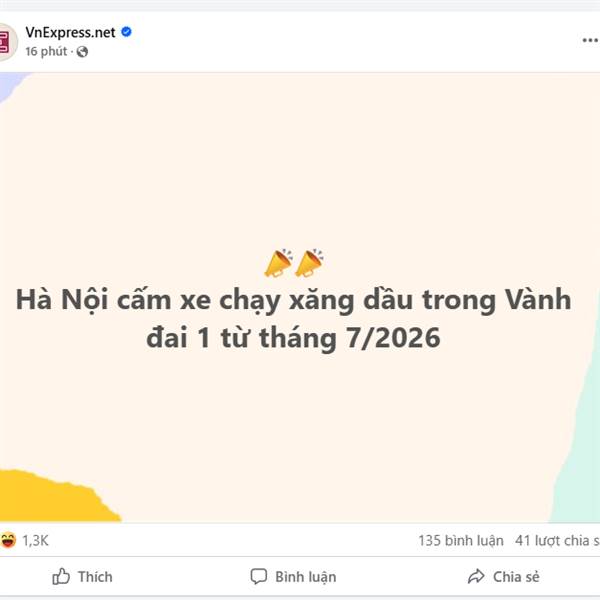Share the post via Chia sẻ

(504, 576)
